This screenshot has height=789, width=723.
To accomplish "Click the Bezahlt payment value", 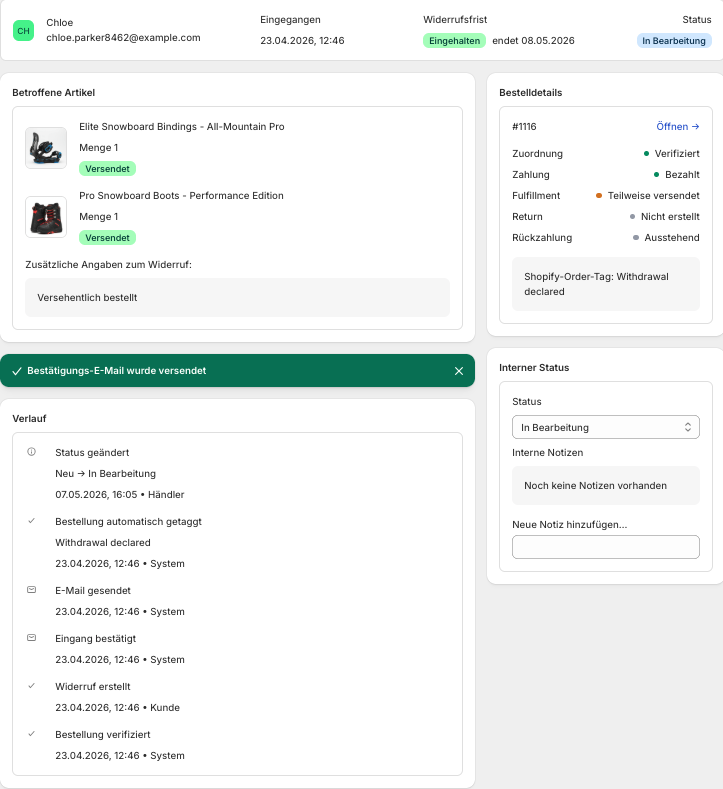I will coord(682,175).
